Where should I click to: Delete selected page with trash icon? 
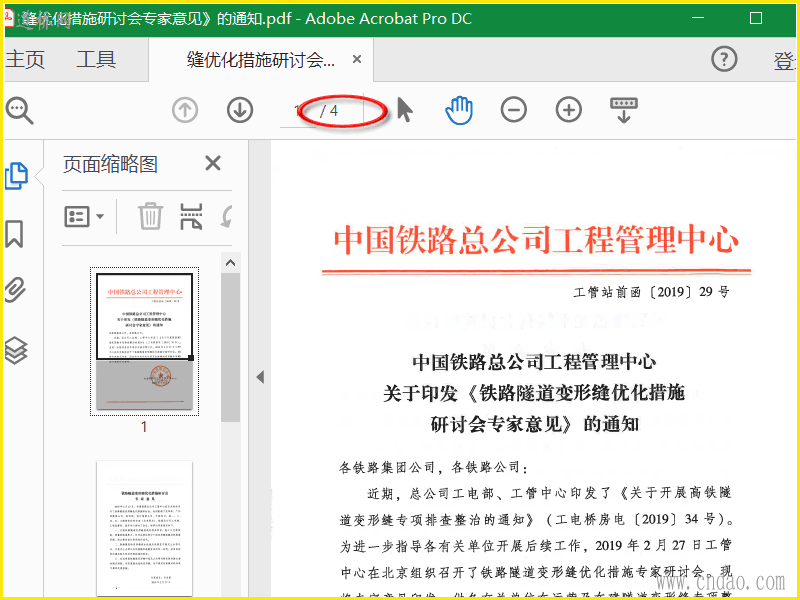150,216
